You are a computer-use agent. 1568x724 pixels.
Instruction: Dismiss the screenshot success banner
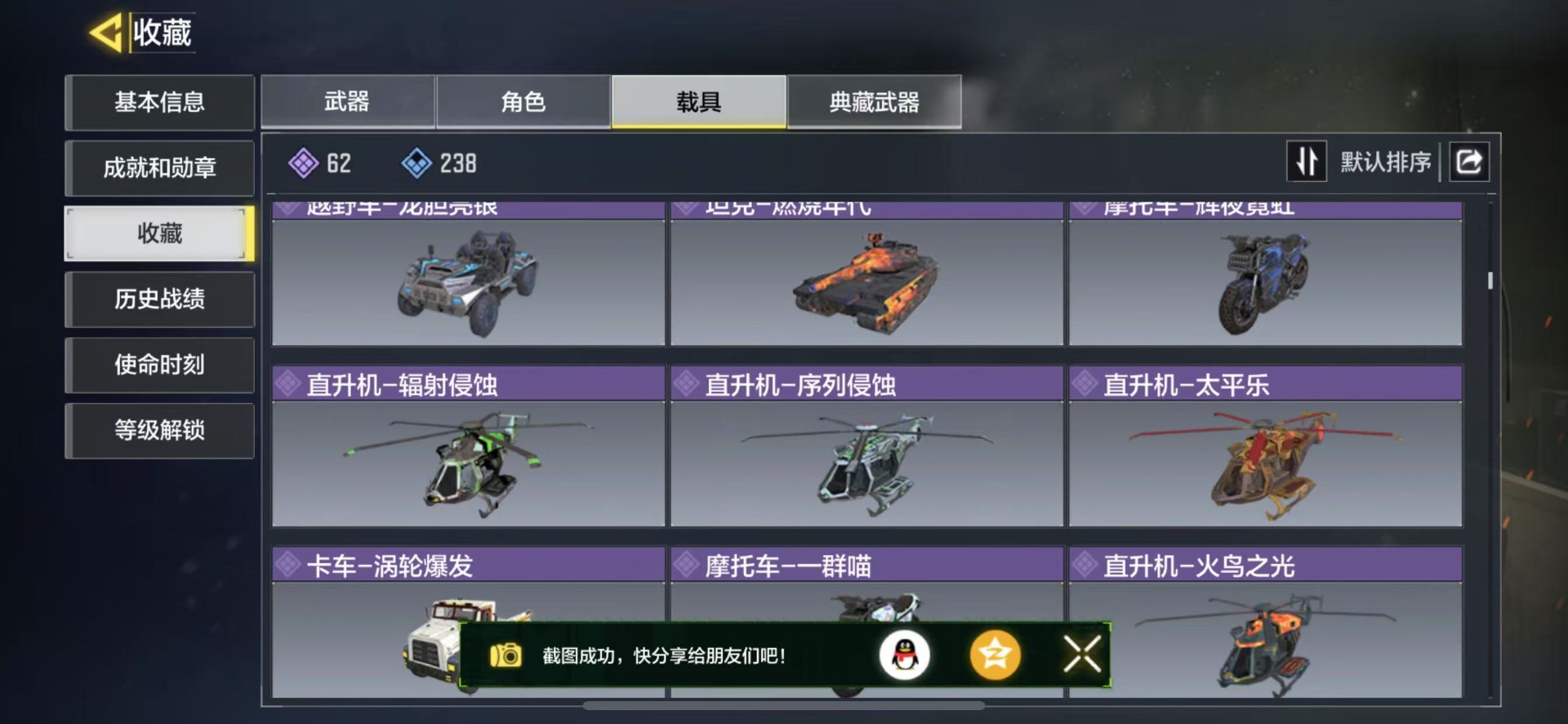pos(1082,655)
